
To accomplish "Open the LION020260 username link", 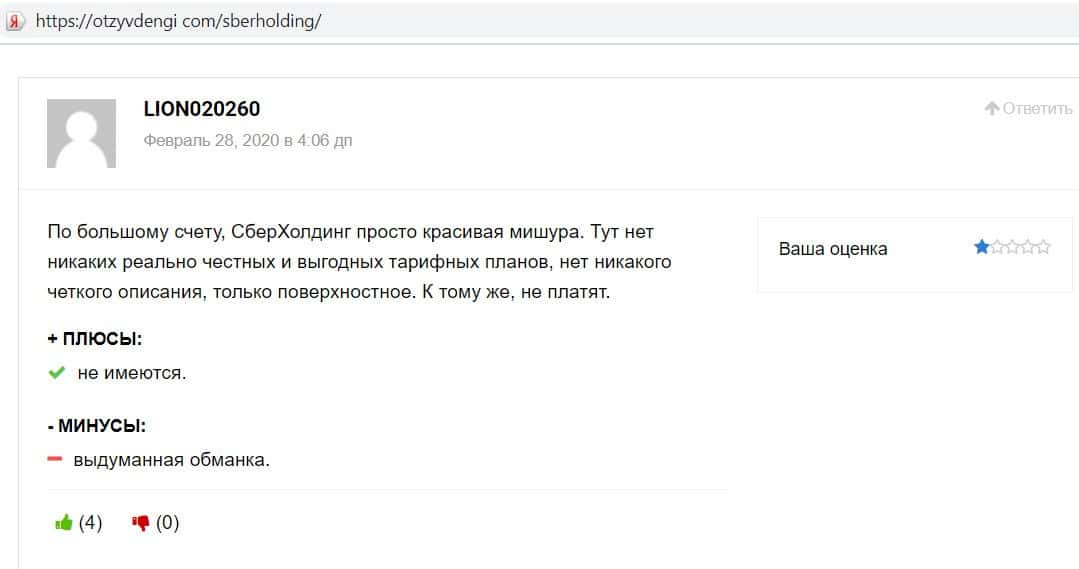I will click(202, 109).
